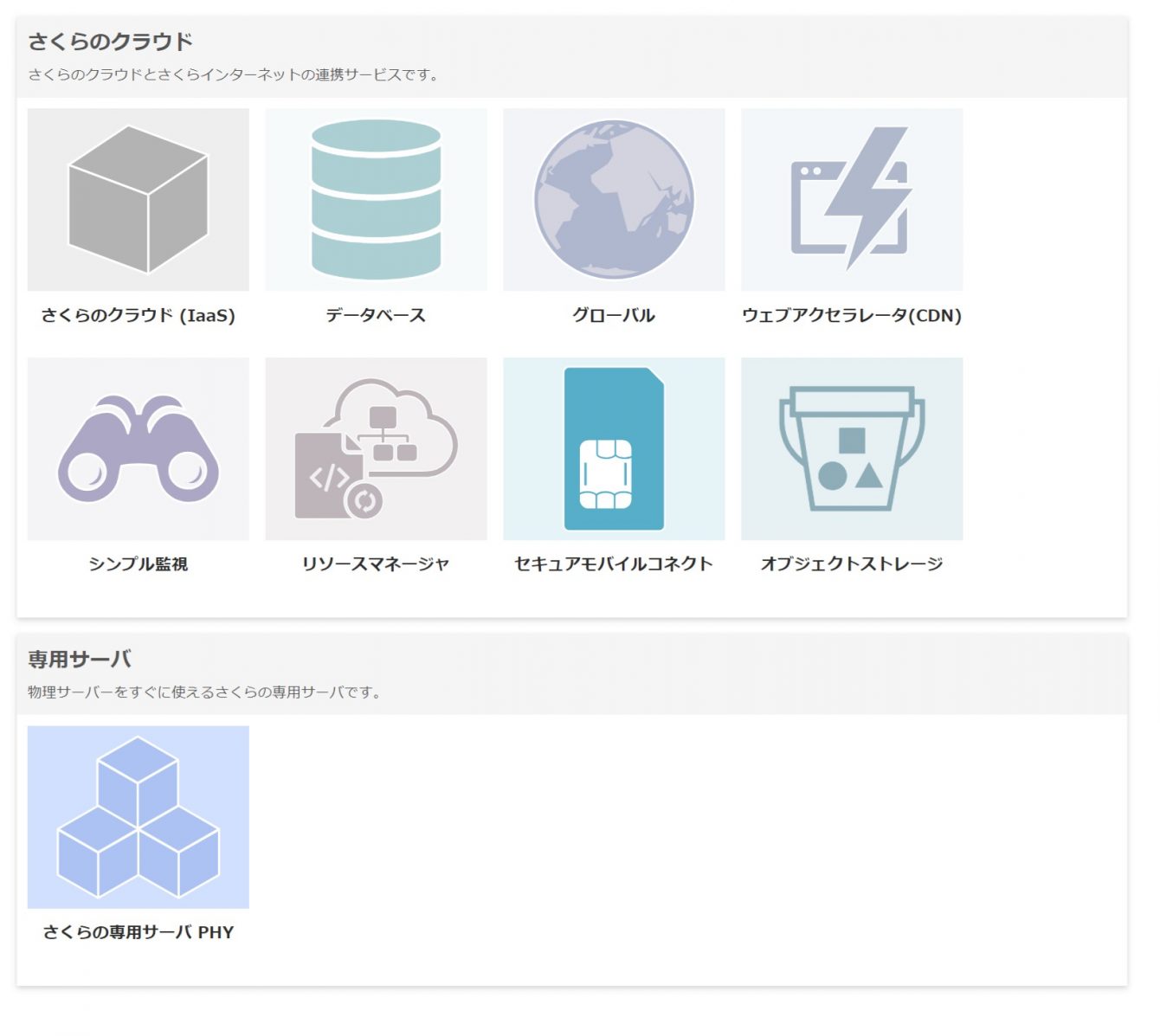Open the さくらのクラウド (IaaS) cube icon
Screen dimensions: 1160x1036
[x=139, y=199]
